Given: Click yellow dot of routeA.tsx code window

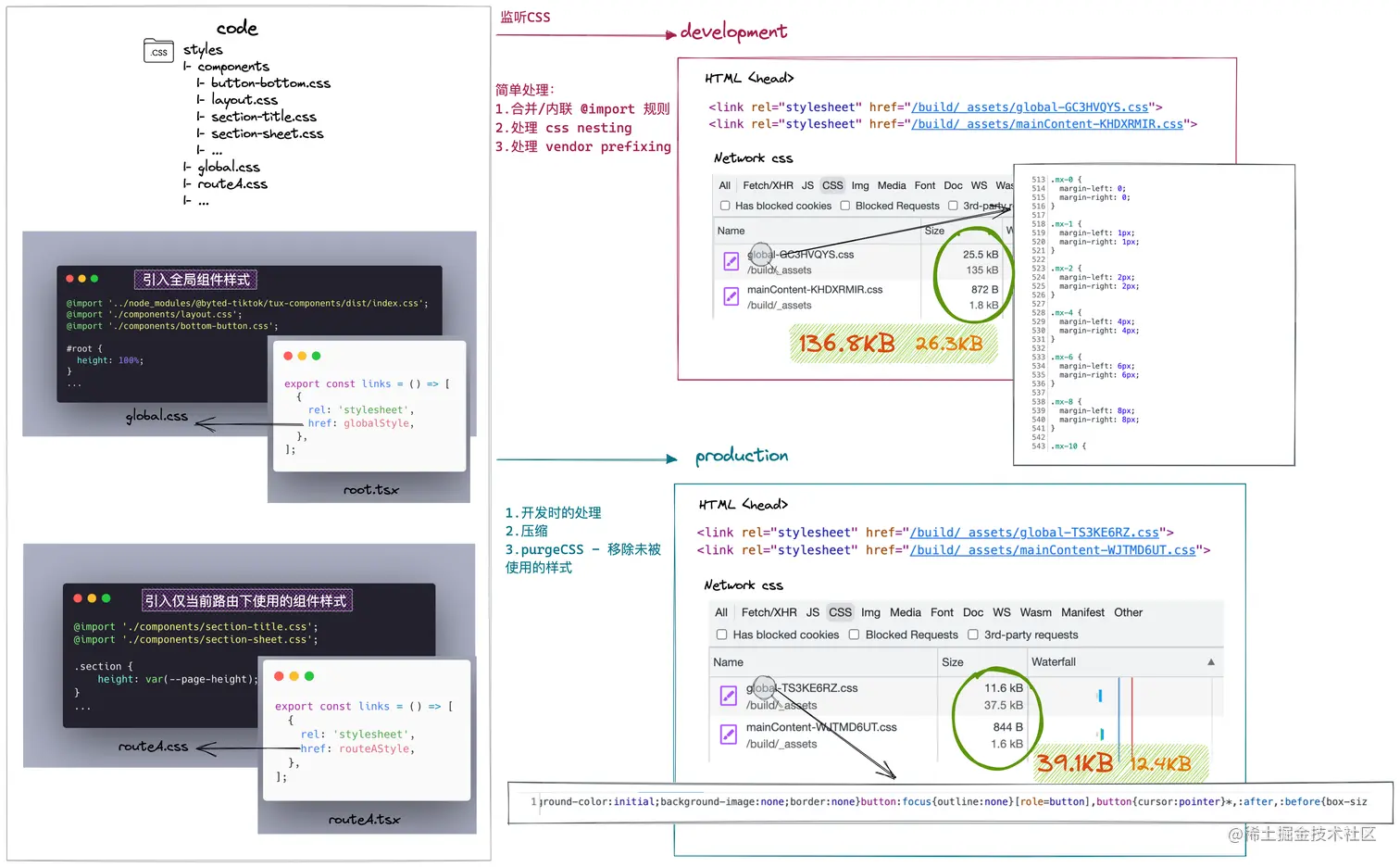Looking at the screenshot, I should coord(294,676).
